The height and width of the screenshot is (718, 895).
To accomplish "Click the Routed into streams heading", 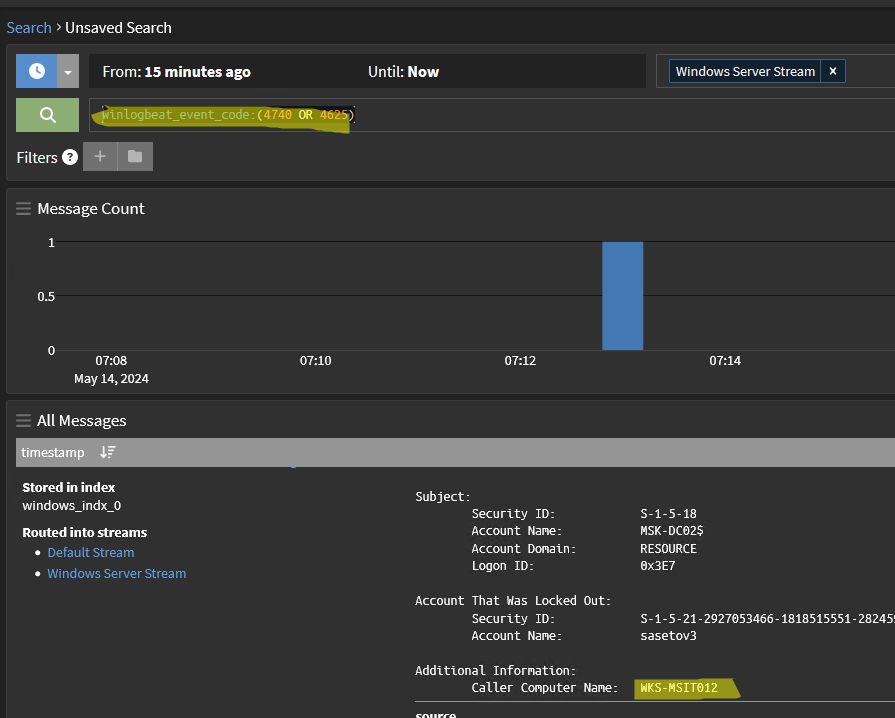I will (x=84, y=533).
